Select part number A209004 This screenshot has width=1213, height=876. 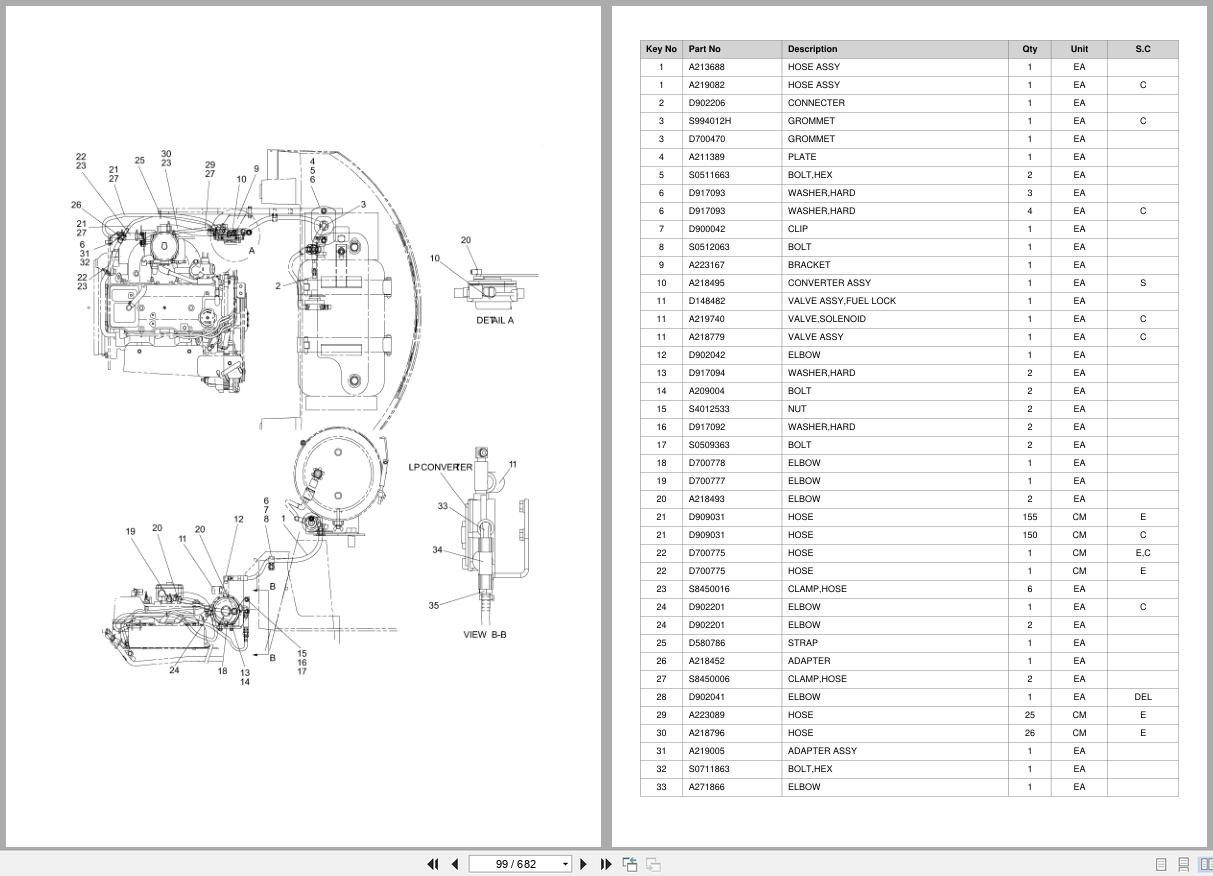(x=707, y=391)
